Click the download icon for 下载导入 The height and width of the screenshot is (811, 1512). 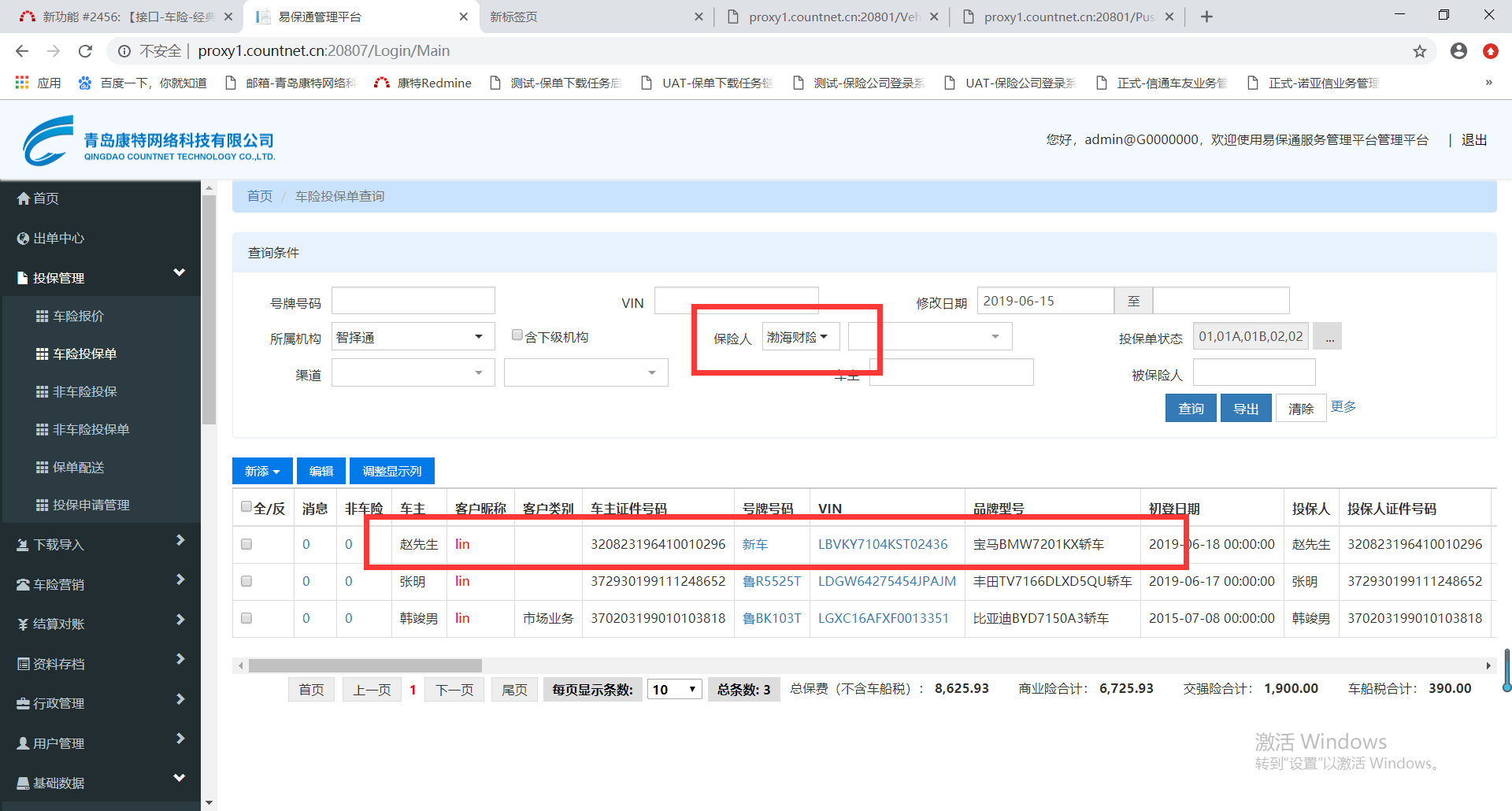pyautogui.click(x=23, y=545)
